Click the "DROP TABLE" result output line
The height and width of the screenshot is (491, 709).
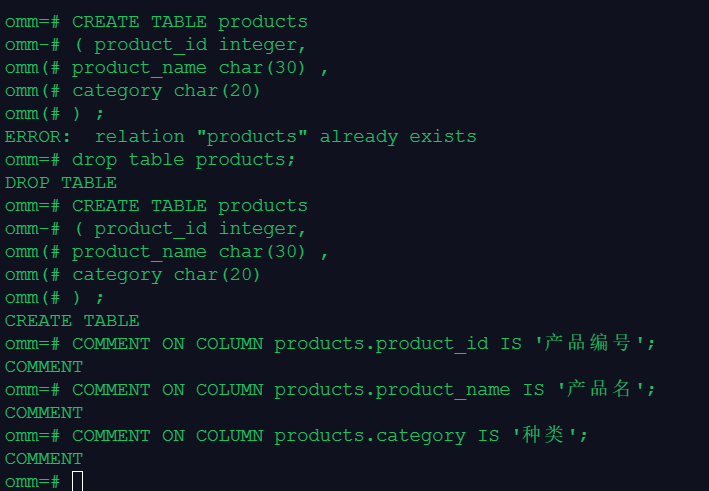point(61,183)
